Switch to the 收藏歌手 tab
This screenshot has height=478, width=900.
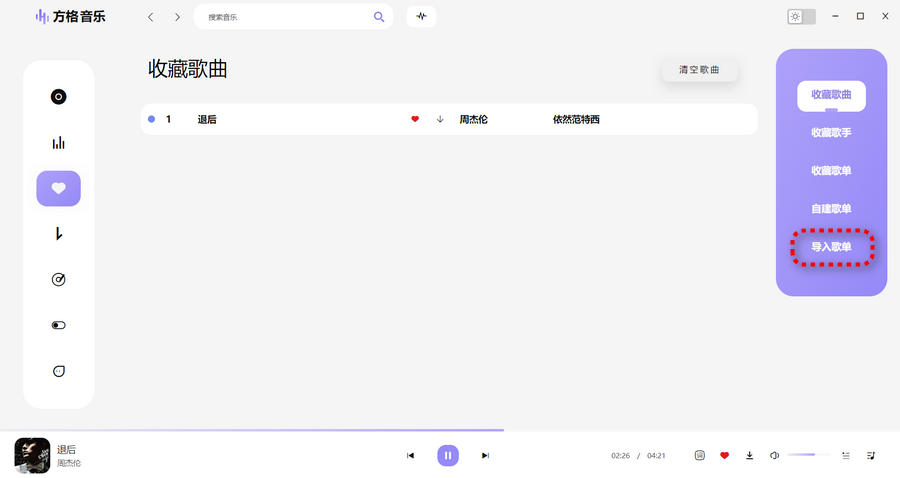coord(831,132)
